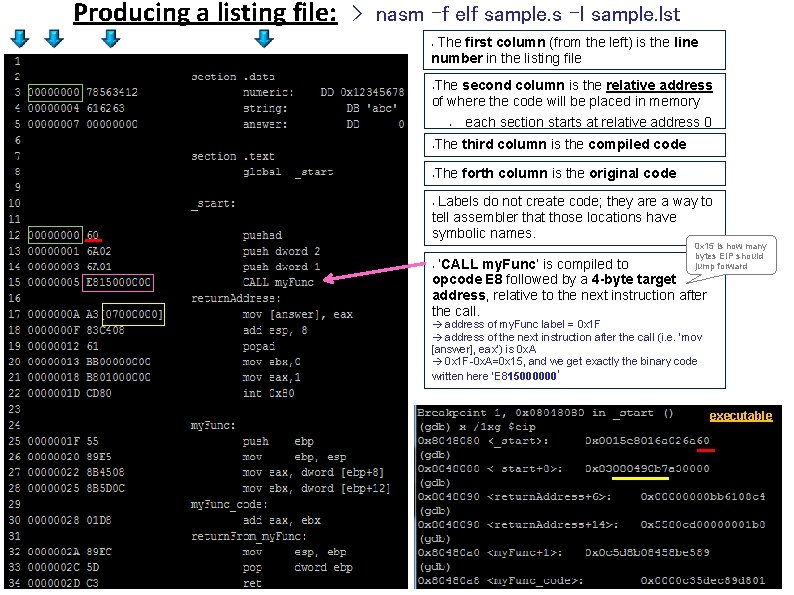Open the yellow 'executable' link
The image size is (794, 595).
tap(740, 416)
